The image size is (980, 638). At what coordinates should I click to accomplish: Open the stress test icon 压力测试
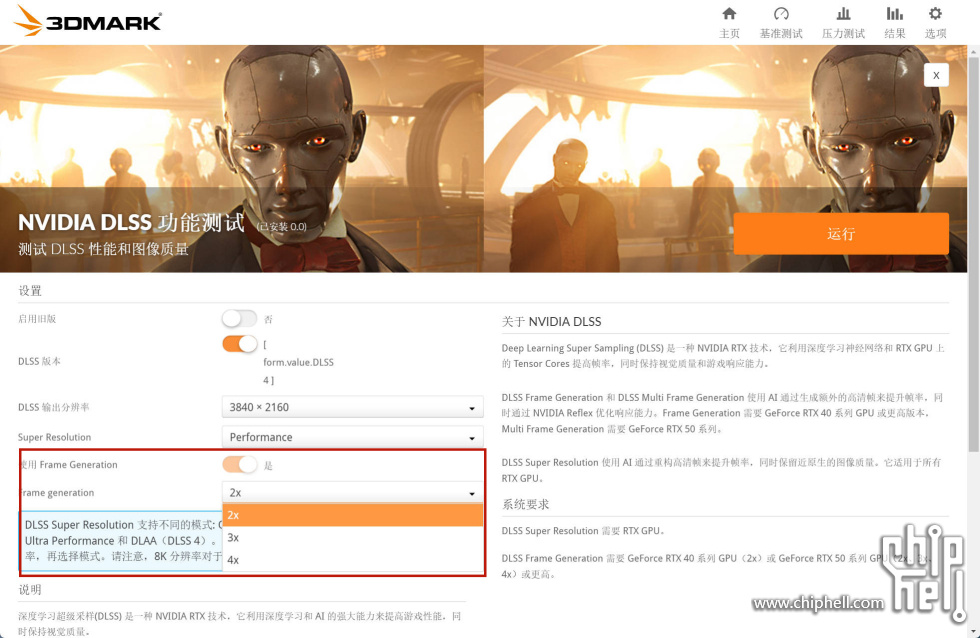point(843,22)
